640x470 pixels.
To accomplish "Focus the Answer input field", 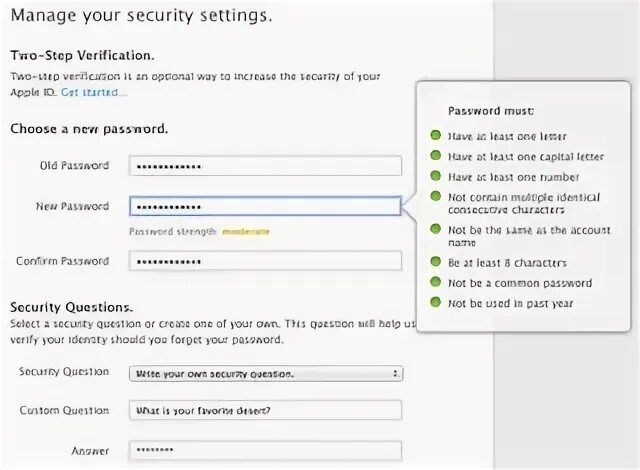I will (x=265, y=451).
